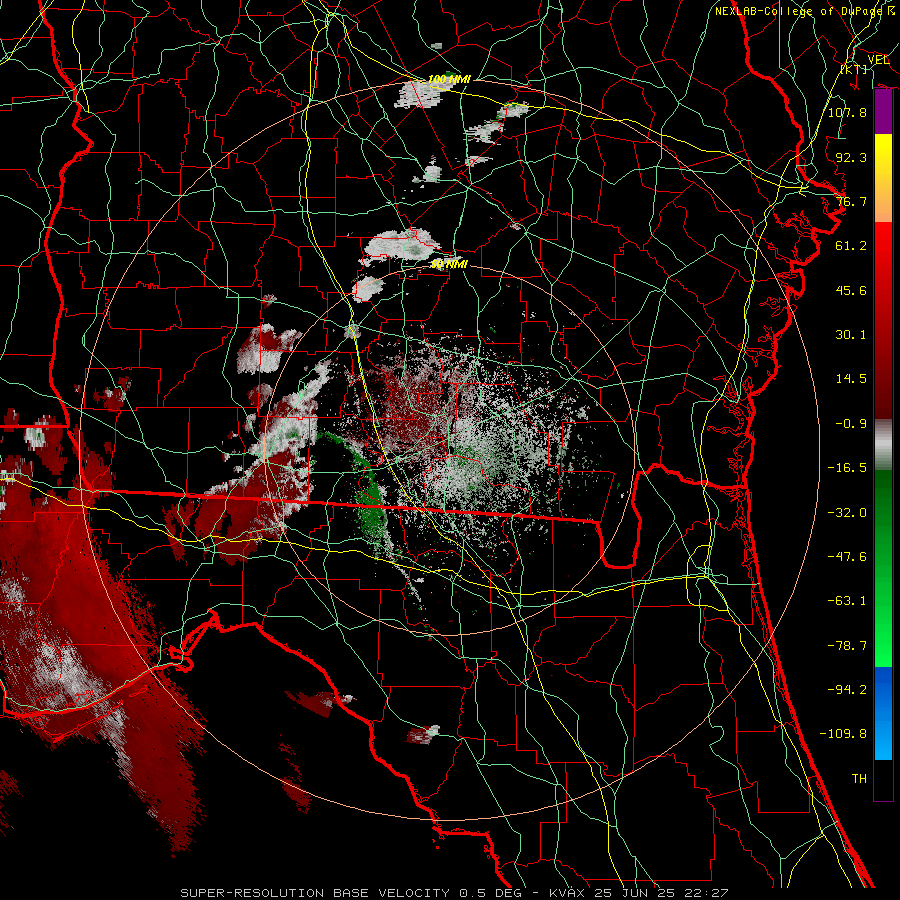Click the TH legend label
The width and height of the screenshot is (900, 900).
point(859,779)
